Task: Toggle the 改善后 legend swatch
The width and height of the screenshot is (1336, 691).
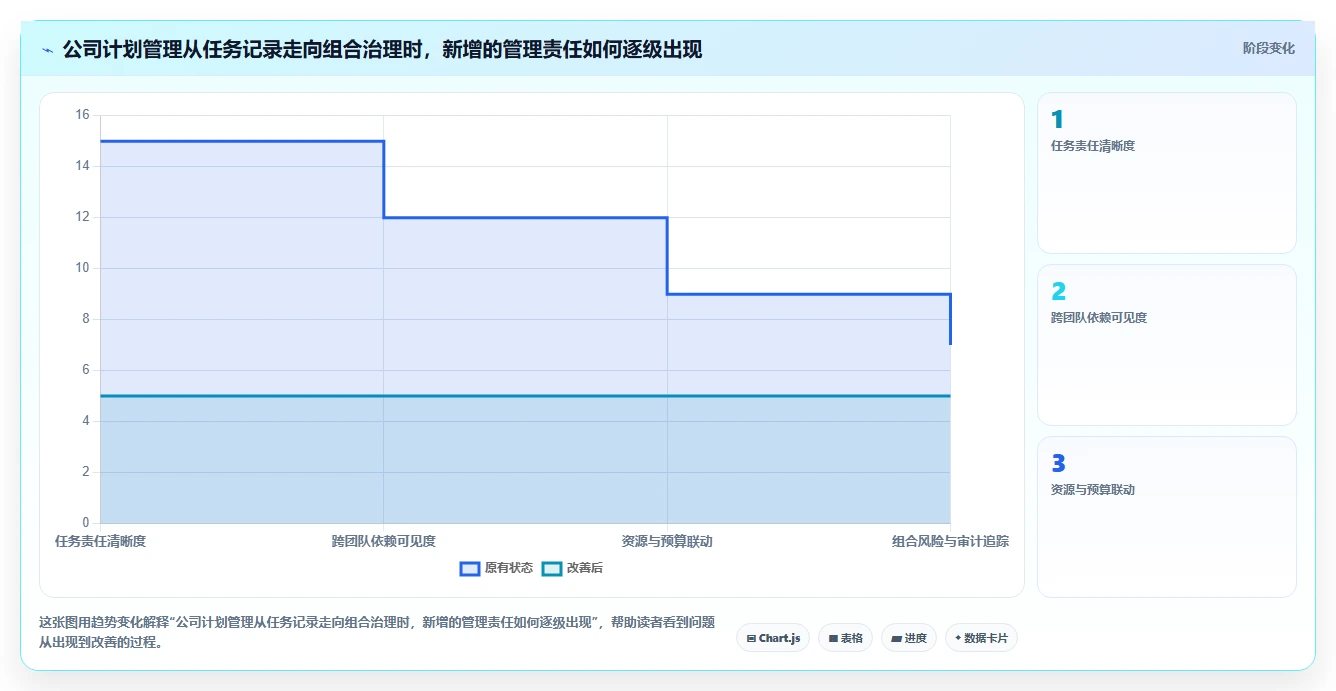Action: [x=552, y=568]
